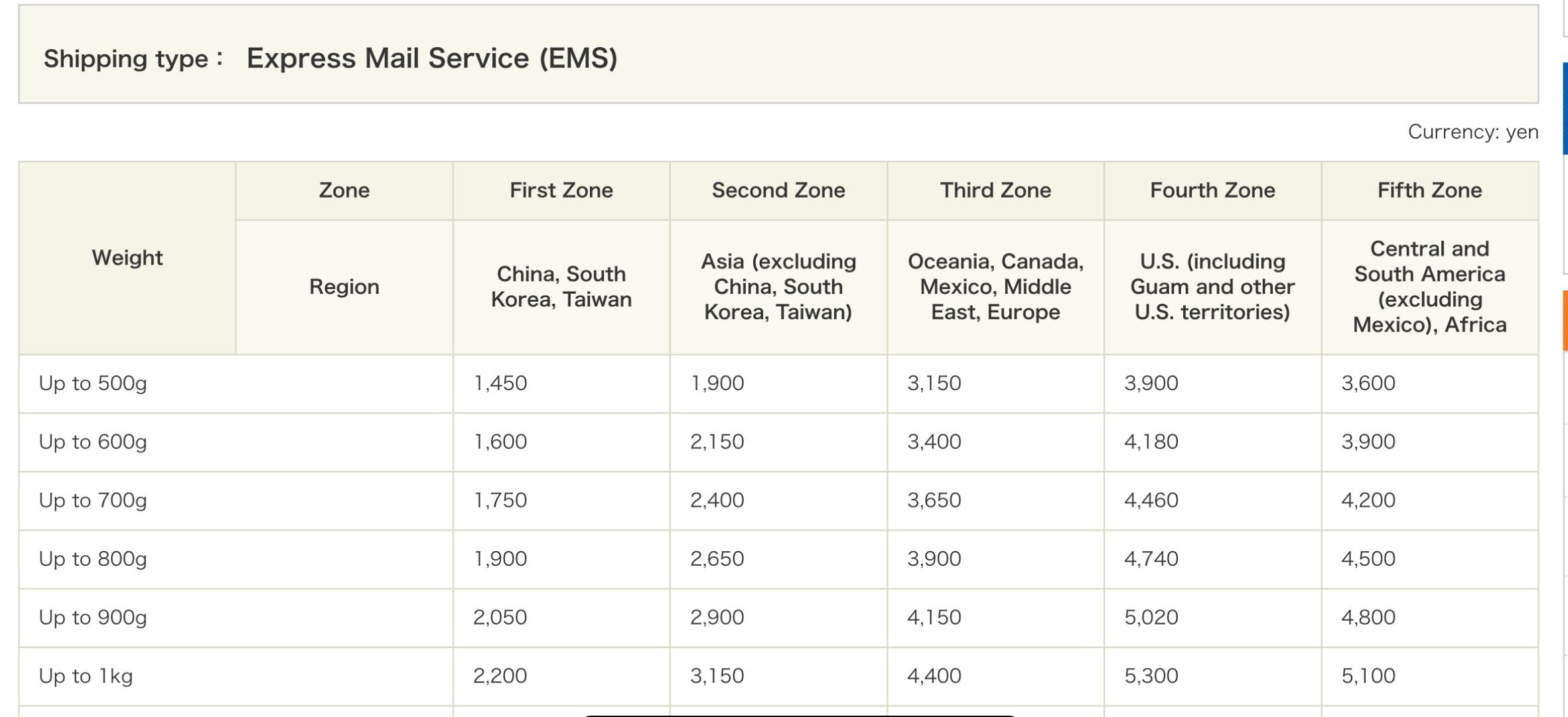
Task: Click the First Zone column header
Action: coord(561,190)
